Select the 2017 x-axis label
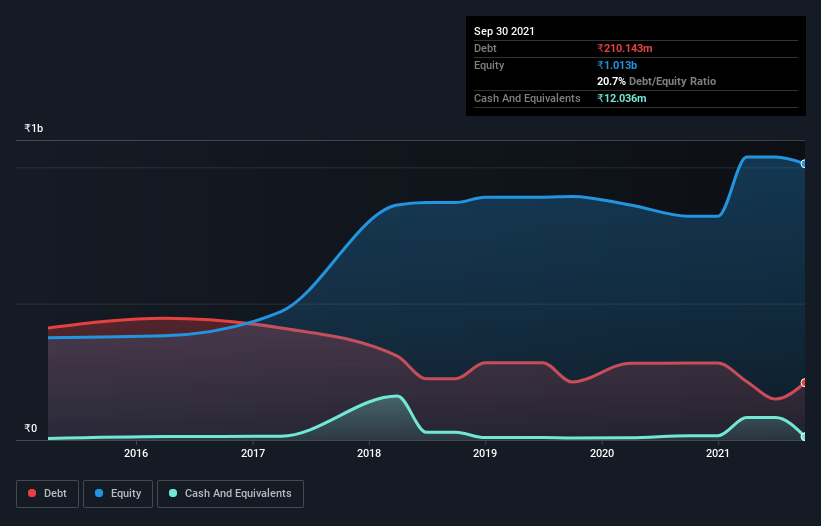 tap(253, 453)
